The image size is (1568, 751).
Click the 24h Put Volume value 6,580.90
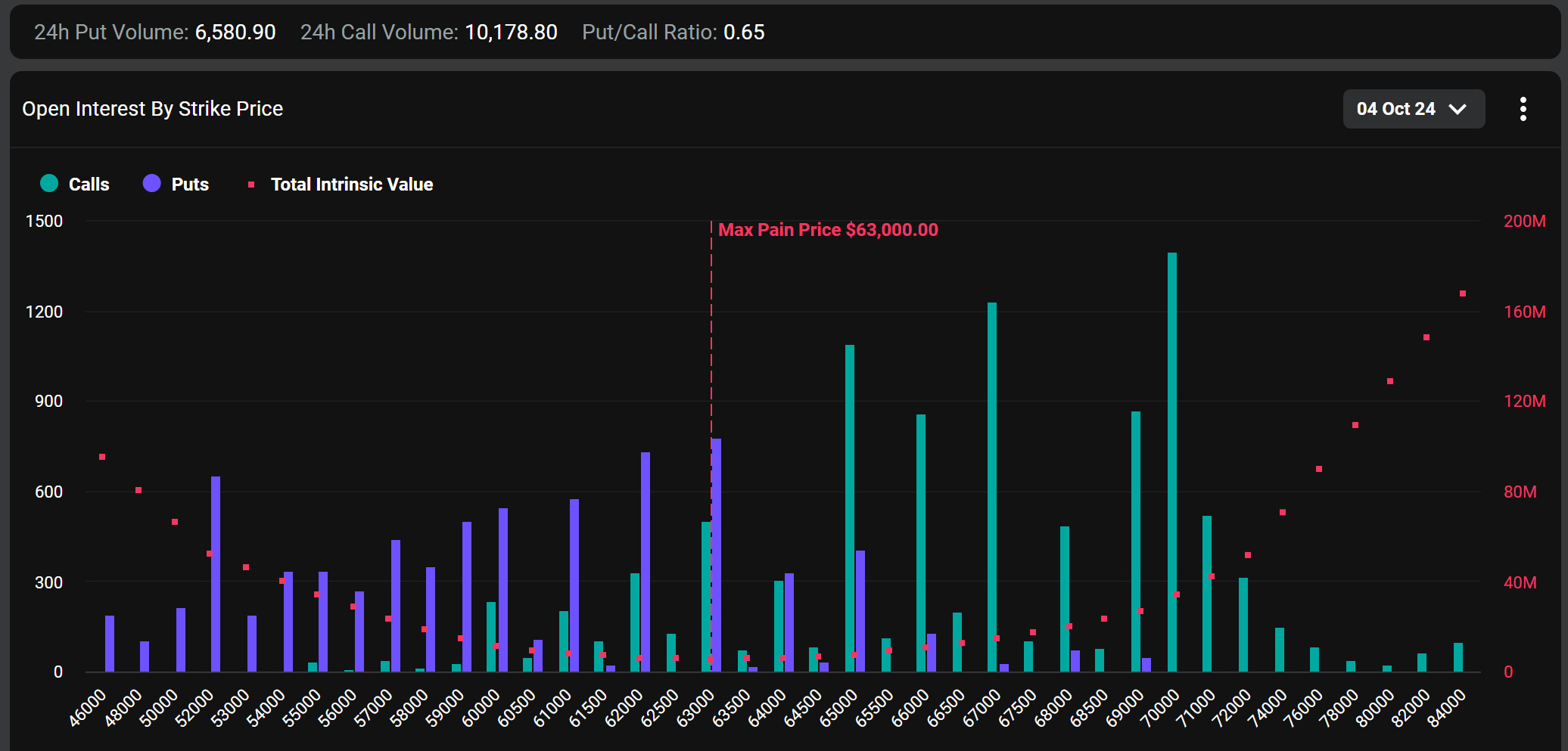[x=235, y=33]
